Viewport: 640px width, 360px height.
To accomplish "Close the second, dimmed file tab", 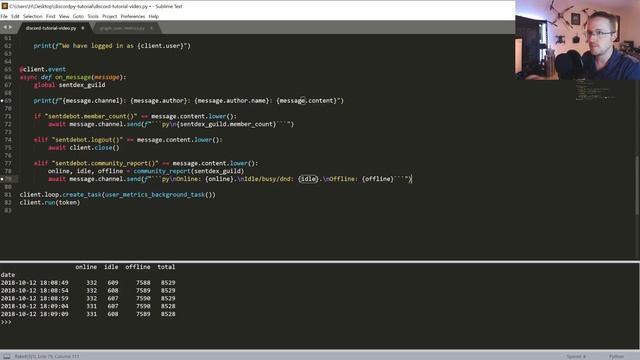I will point(151,28).
